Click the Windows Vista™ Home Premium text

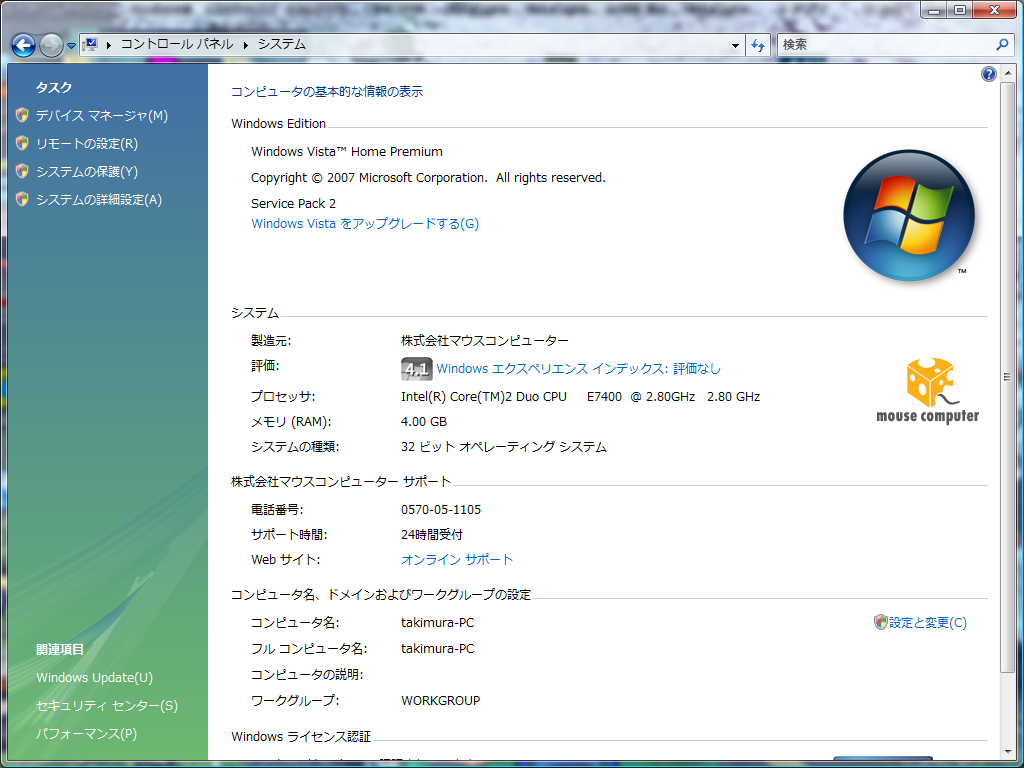(347, 152)
